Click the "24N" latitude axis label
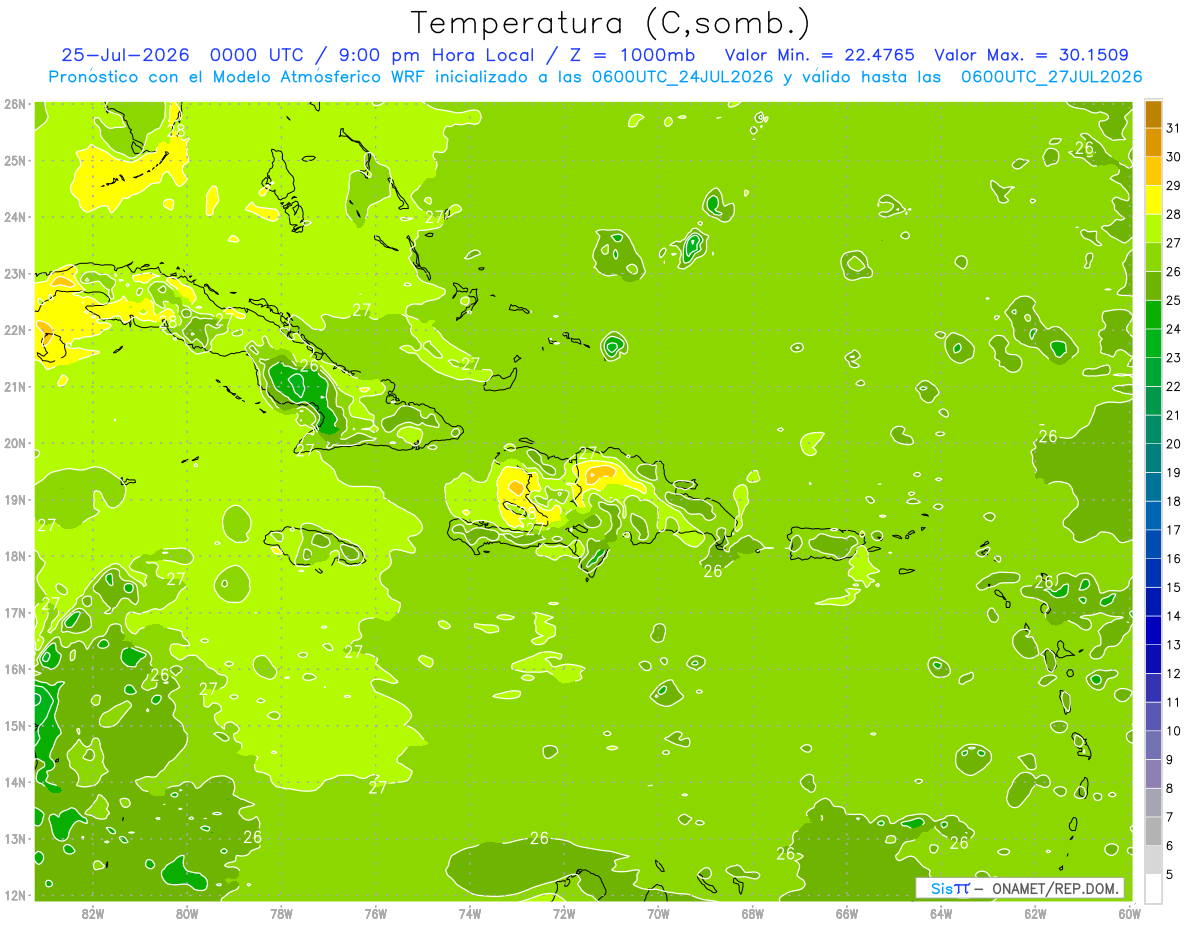 coord(15,217)
